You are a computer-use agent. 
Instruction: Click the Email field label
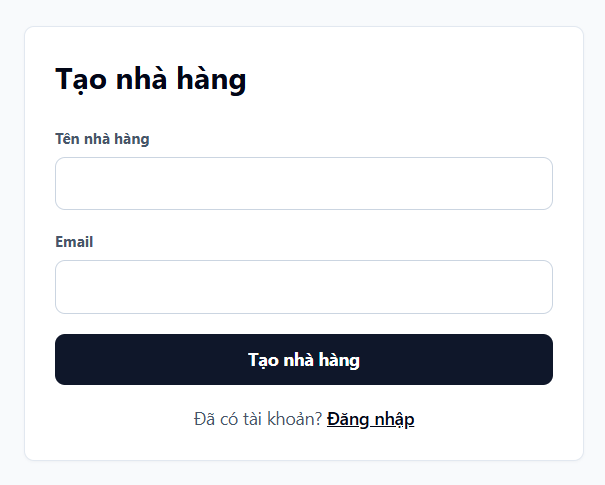click(x=74, y=242)
